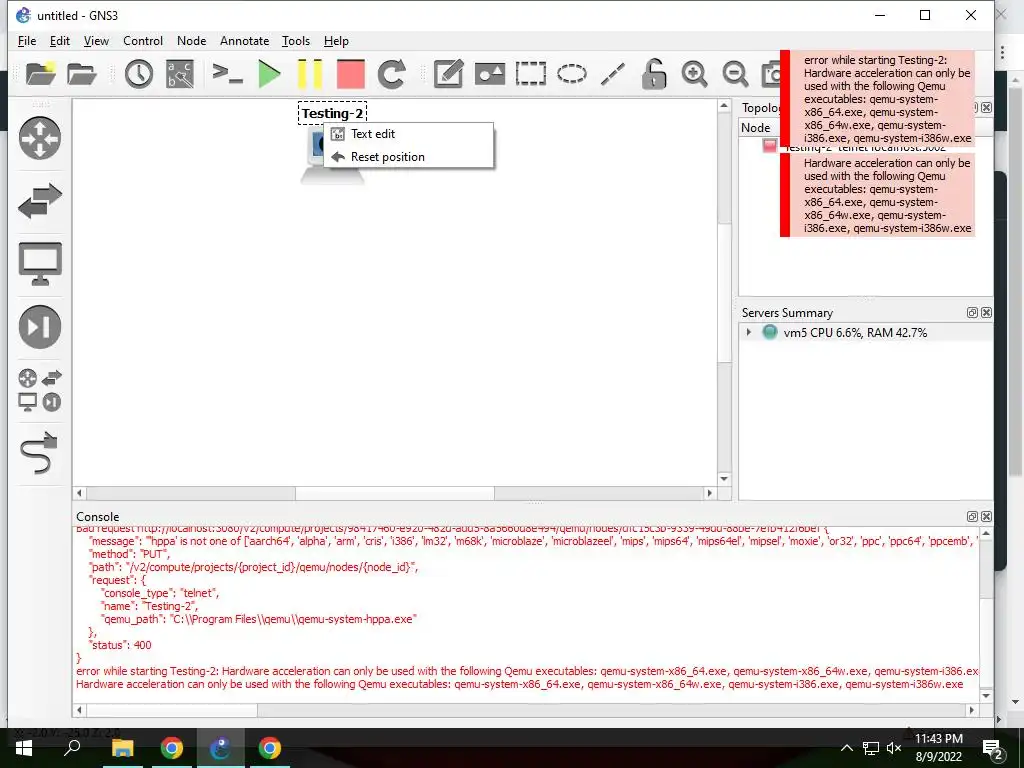Select the Testing-2 node label
The width and height of the screenshot is (1024, 768).
point(332,113)
